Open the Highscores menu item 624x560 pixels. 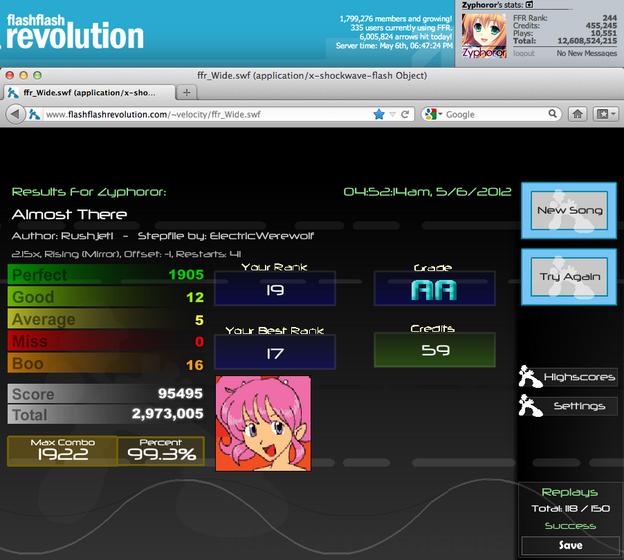click(x=568, y=377)
